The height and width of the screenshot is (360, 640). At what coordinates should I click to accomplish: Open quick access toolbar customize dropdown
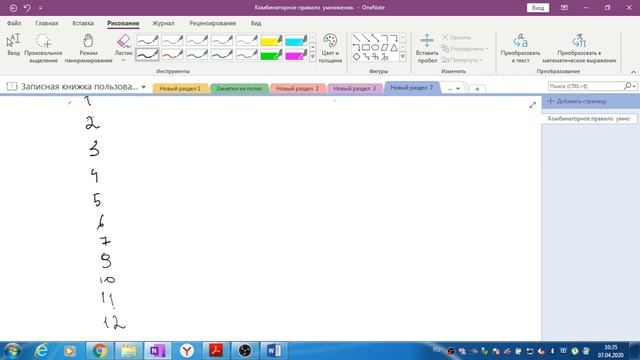40,8
